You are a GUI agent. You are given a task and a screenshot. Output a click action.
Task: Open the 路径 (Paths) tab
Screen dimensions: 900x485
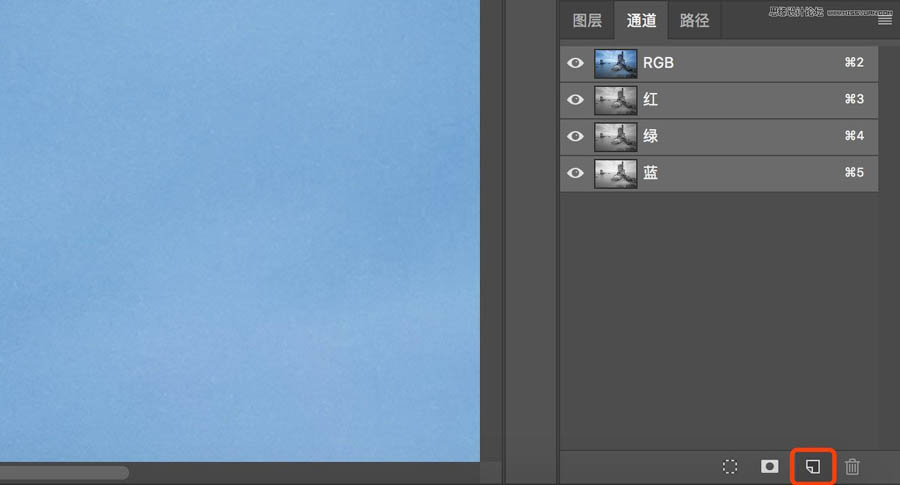tap(695, 21)
